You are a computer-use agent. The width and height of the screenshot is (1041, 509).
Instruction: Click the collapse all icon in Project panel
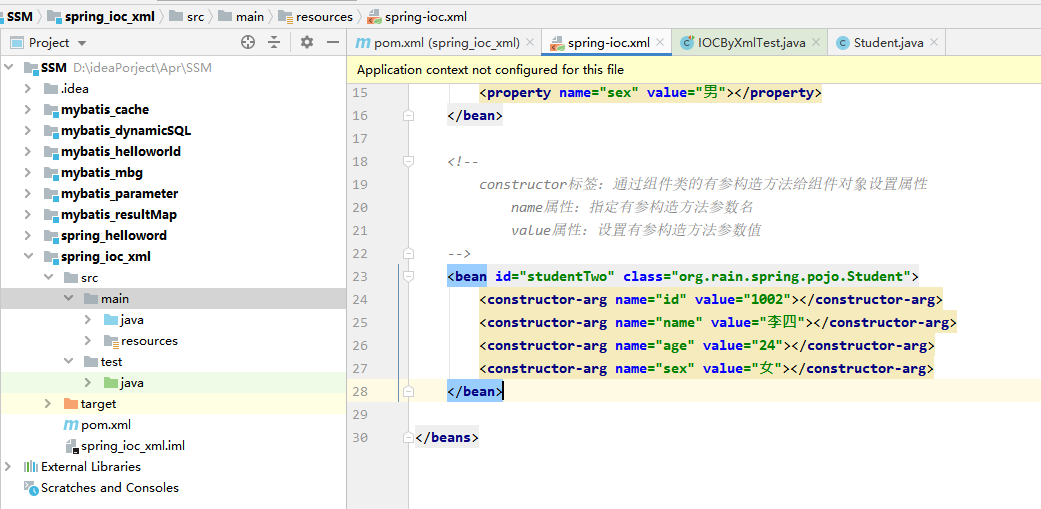[274, 42]
